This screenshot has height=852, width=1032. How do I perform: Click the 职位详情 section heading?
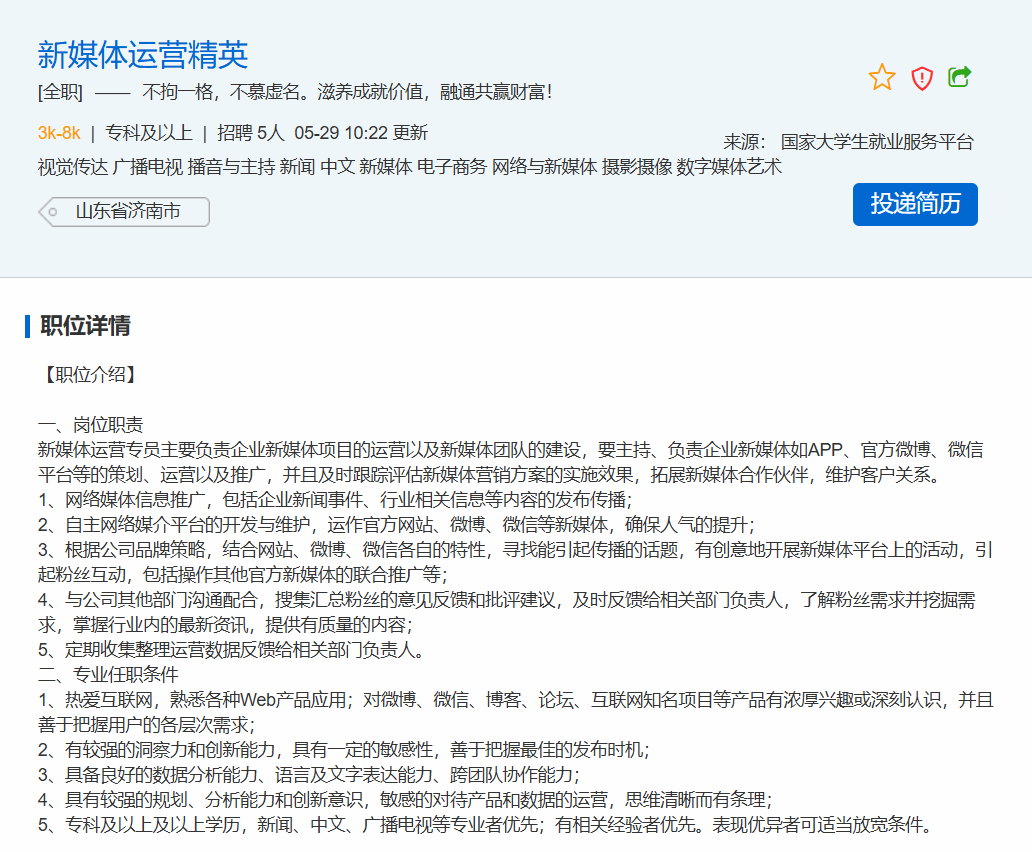(85, 326)
